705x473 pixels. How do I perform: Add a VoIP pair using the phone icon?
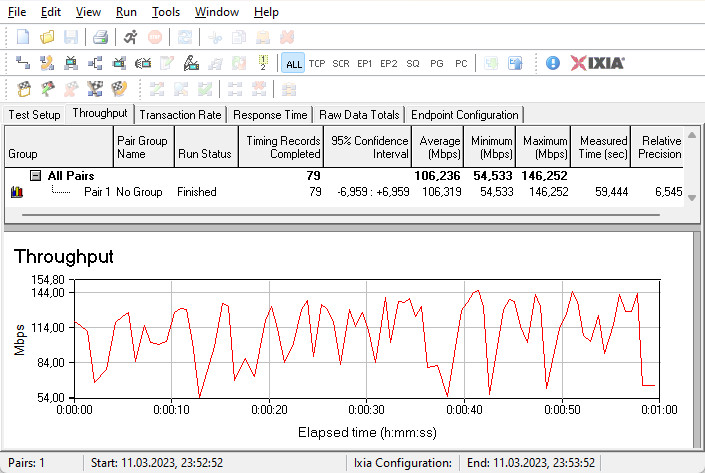(x=47, y=63)
